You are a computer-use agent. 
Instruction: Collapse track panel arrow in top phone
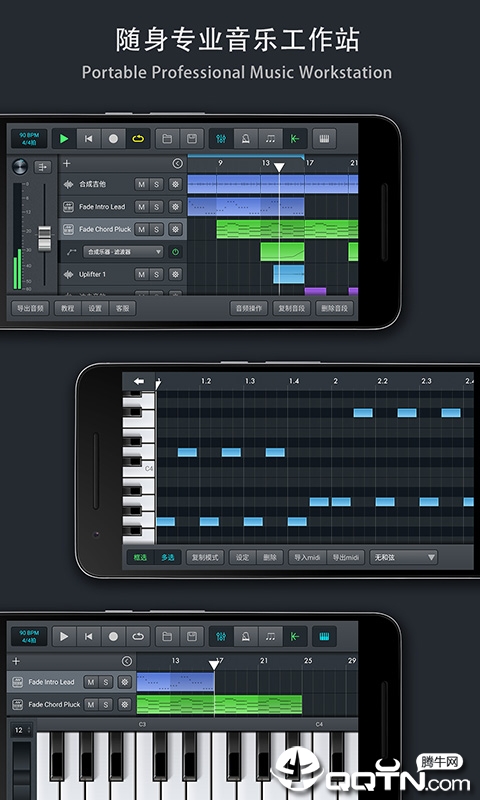pyautogui.click(x=177, y=164)
